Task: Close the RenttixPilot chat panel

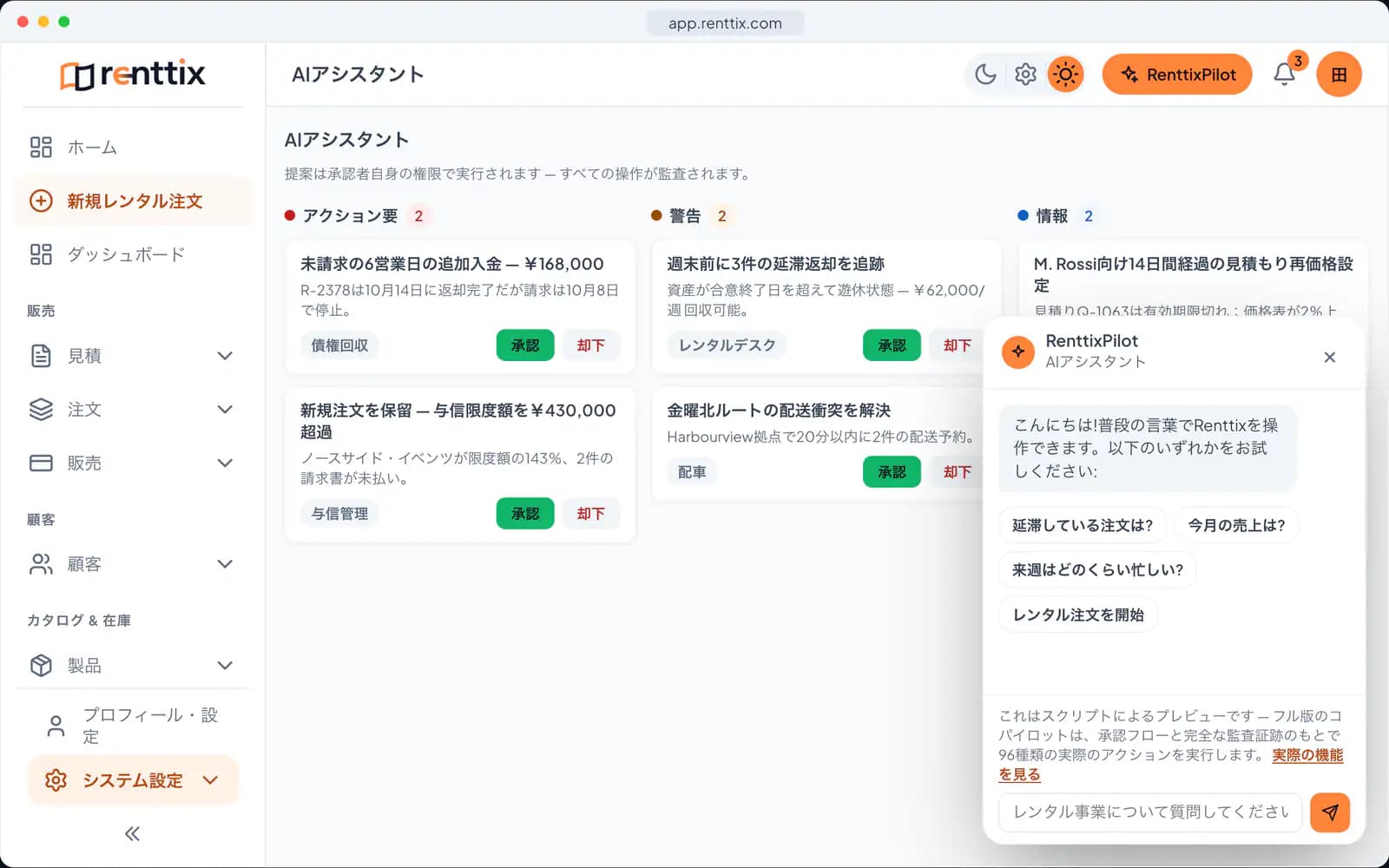Action: (1329, 358)
